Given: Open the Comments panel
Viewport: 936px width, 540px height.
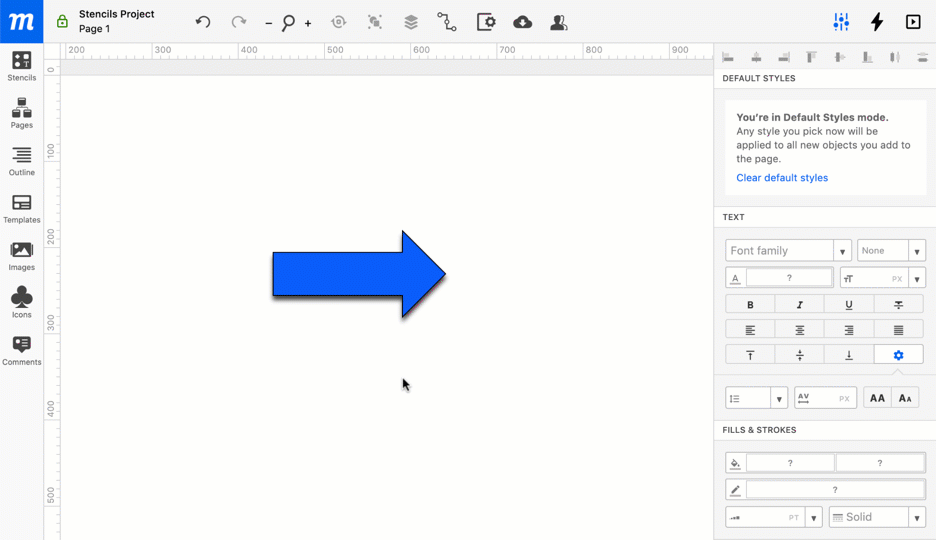Looking at the screenshot, I should click(21, 350).
